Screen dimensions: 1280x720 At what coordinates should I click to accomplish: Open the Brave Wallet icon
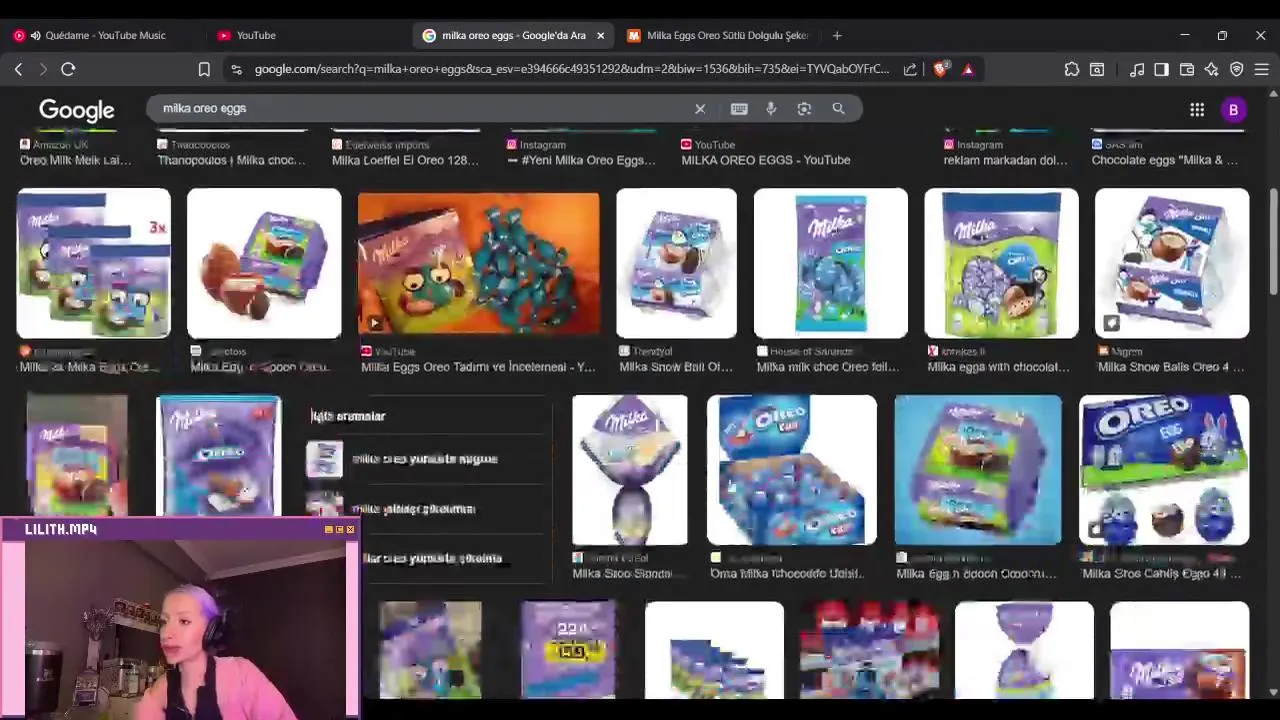coord(1187,69)
